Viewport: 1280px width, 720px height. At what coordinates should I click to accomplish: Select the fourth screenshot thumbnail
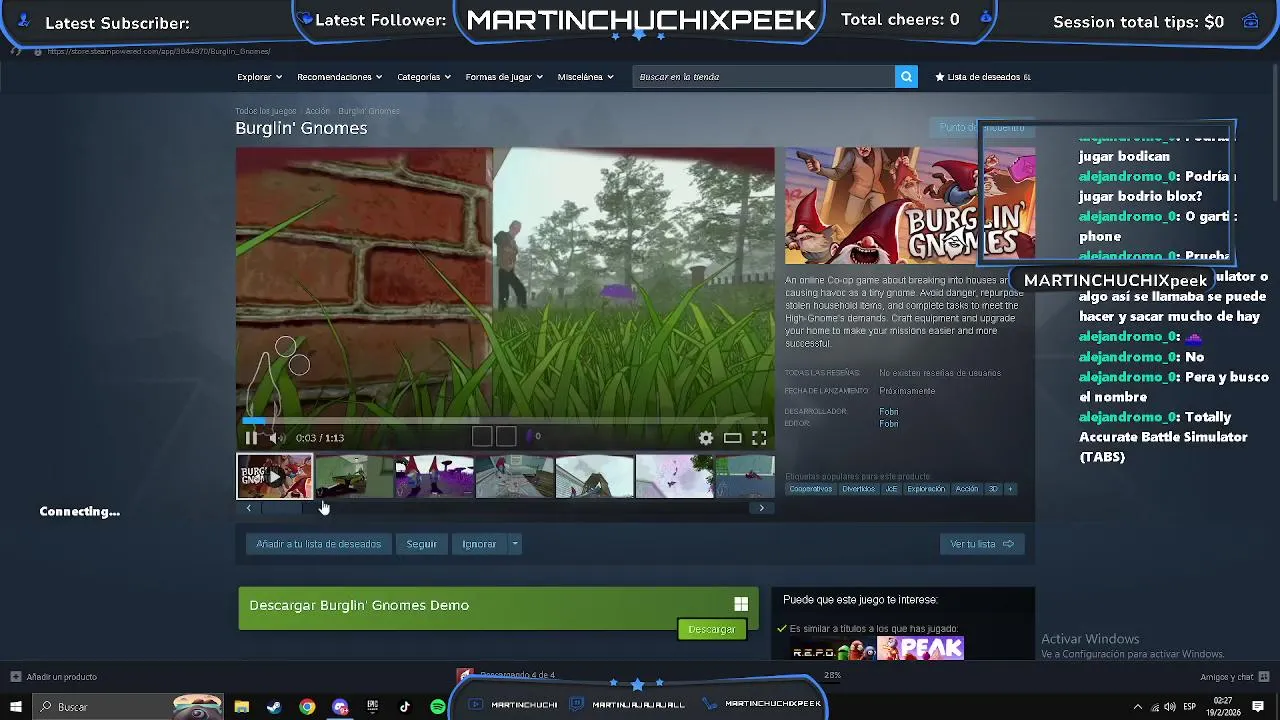[x=514, y=476]
